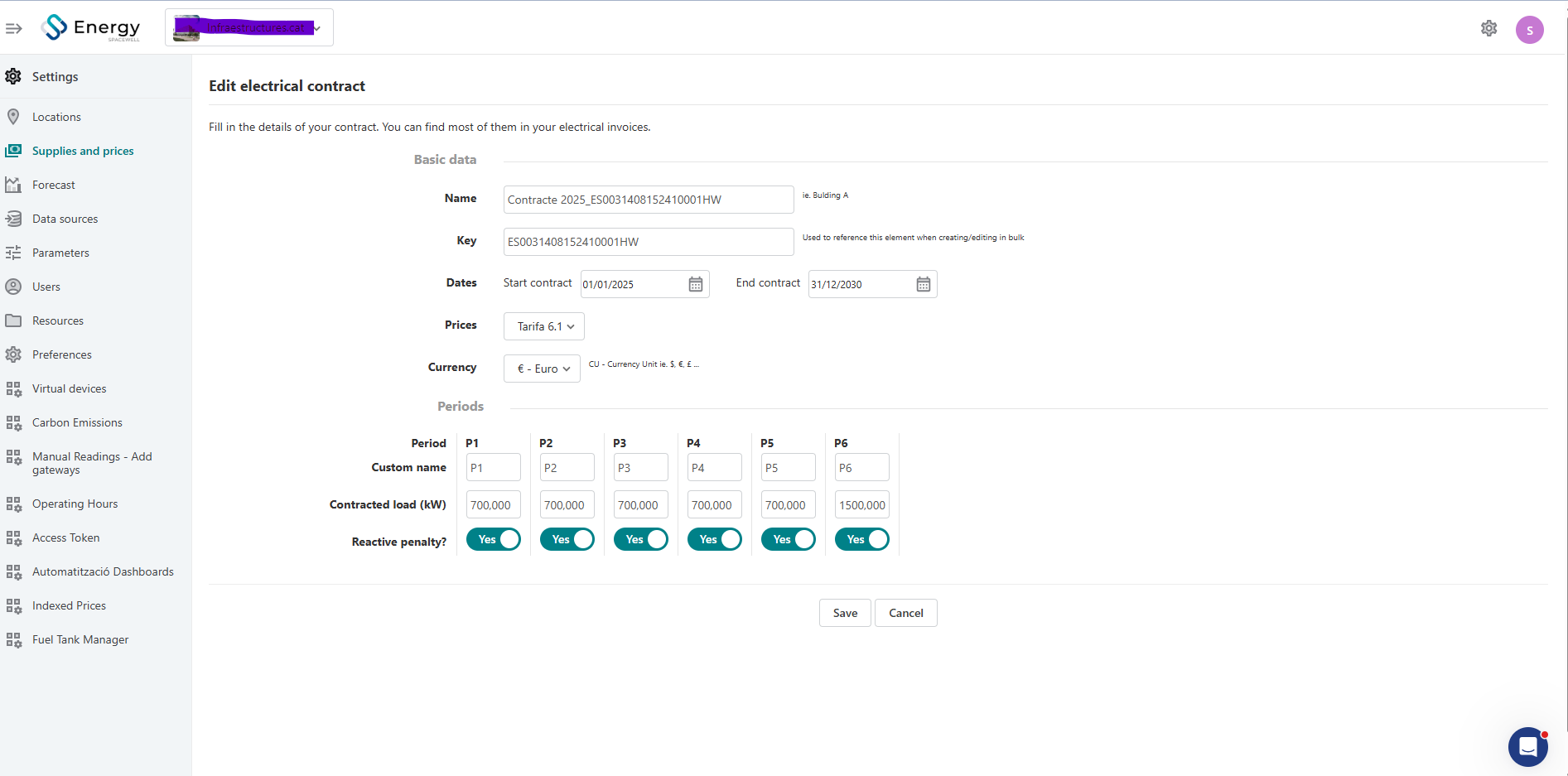Toggle P3 reactive penalty switch
Viewport: 1568px width, 776px height.
(641, 539)
